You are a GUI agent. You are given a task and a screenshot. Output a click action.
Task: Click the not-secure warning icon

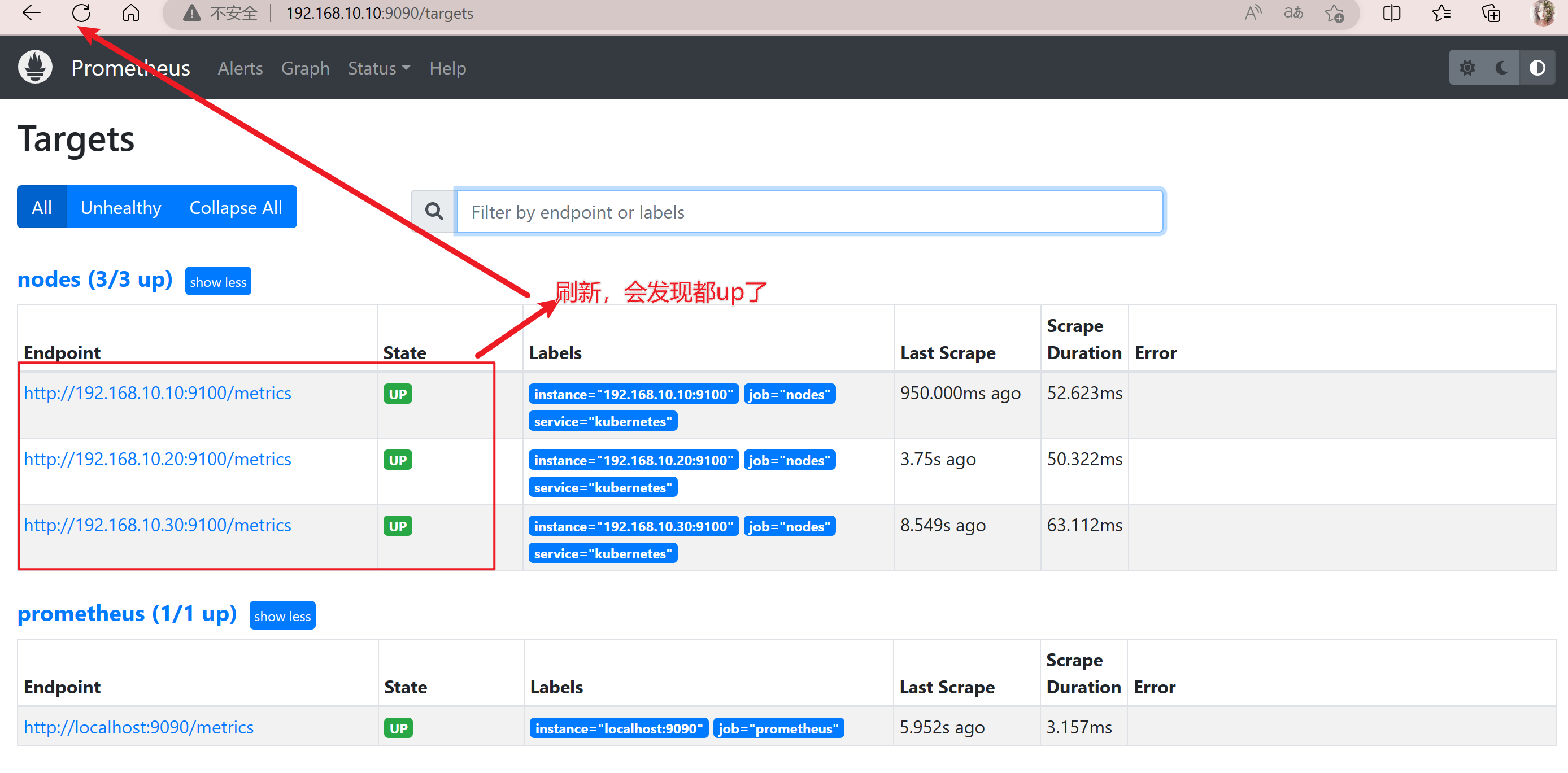point(191,13)
